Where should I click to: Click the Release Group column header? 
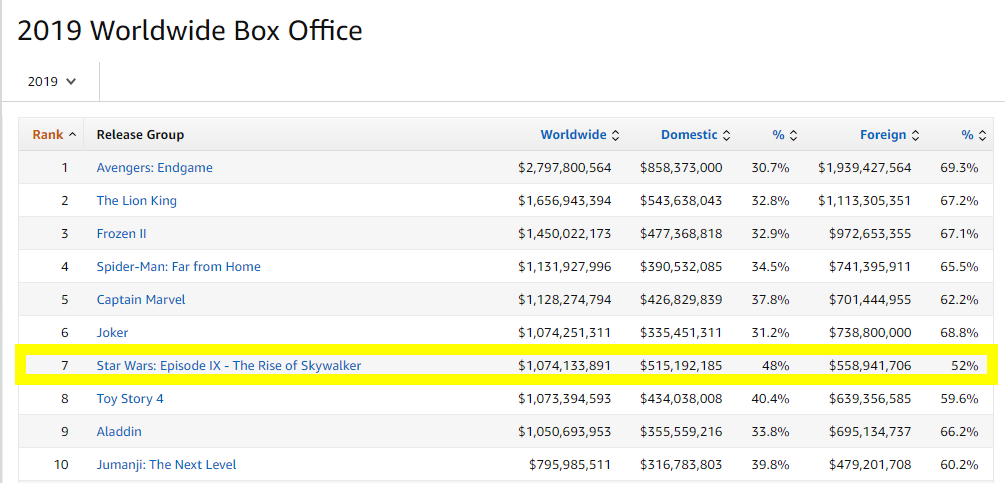pos(140,135)
